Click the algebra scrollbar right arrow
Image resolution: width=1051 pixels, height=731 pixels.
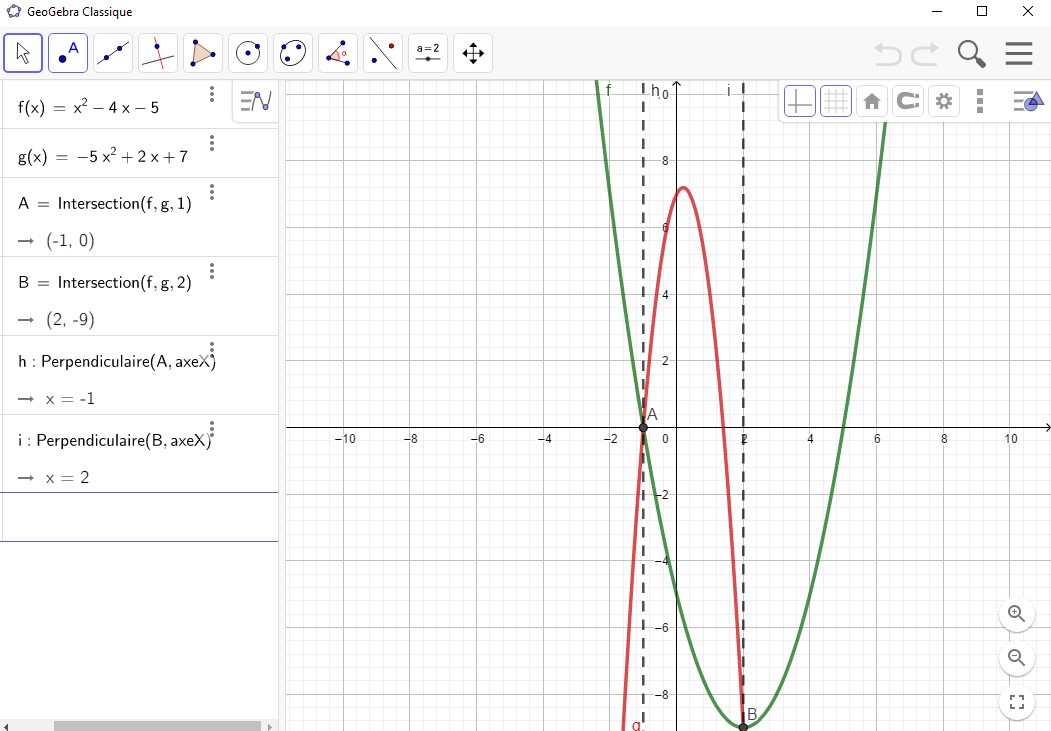pos(269,726)
